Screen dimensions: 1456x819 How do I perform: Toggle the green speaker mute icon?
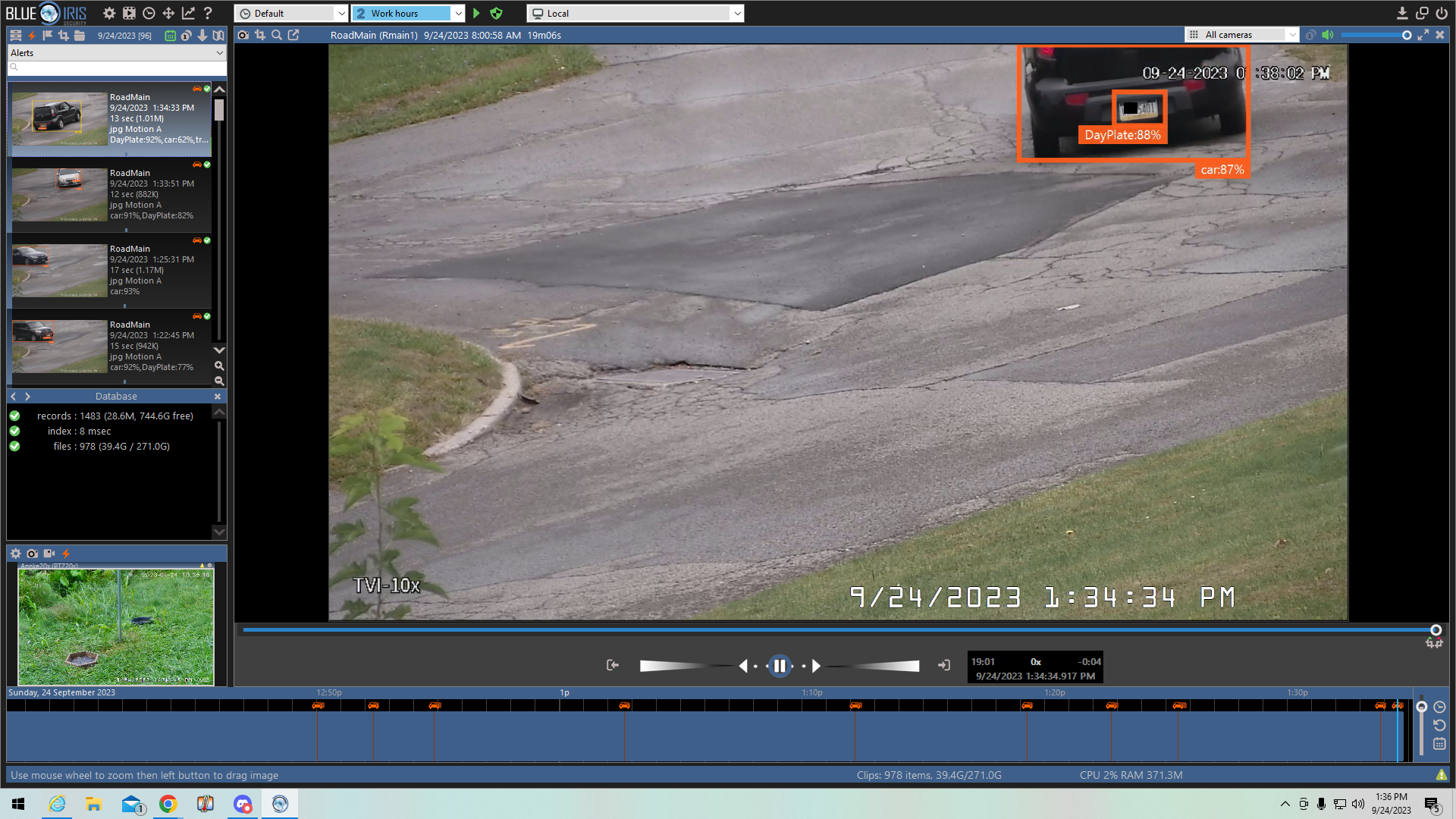click(1328, 35)
